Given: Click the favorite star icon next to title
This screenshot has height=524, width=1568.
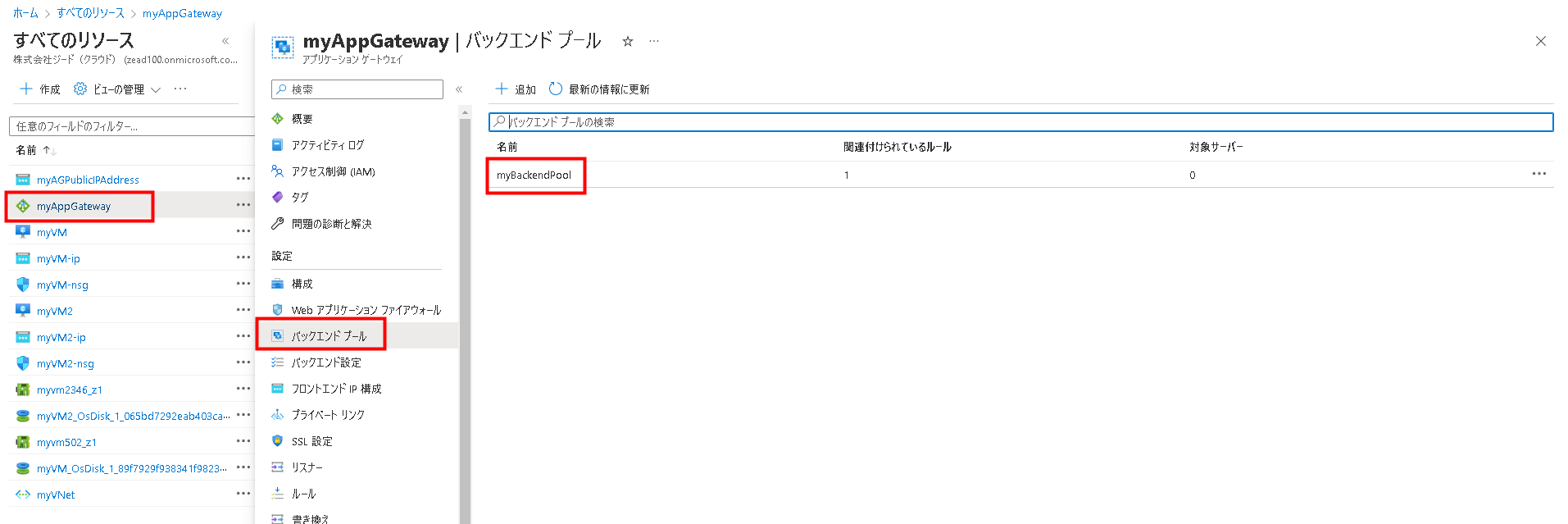Looking at the screenshot, I should click(x=628, y=41).
